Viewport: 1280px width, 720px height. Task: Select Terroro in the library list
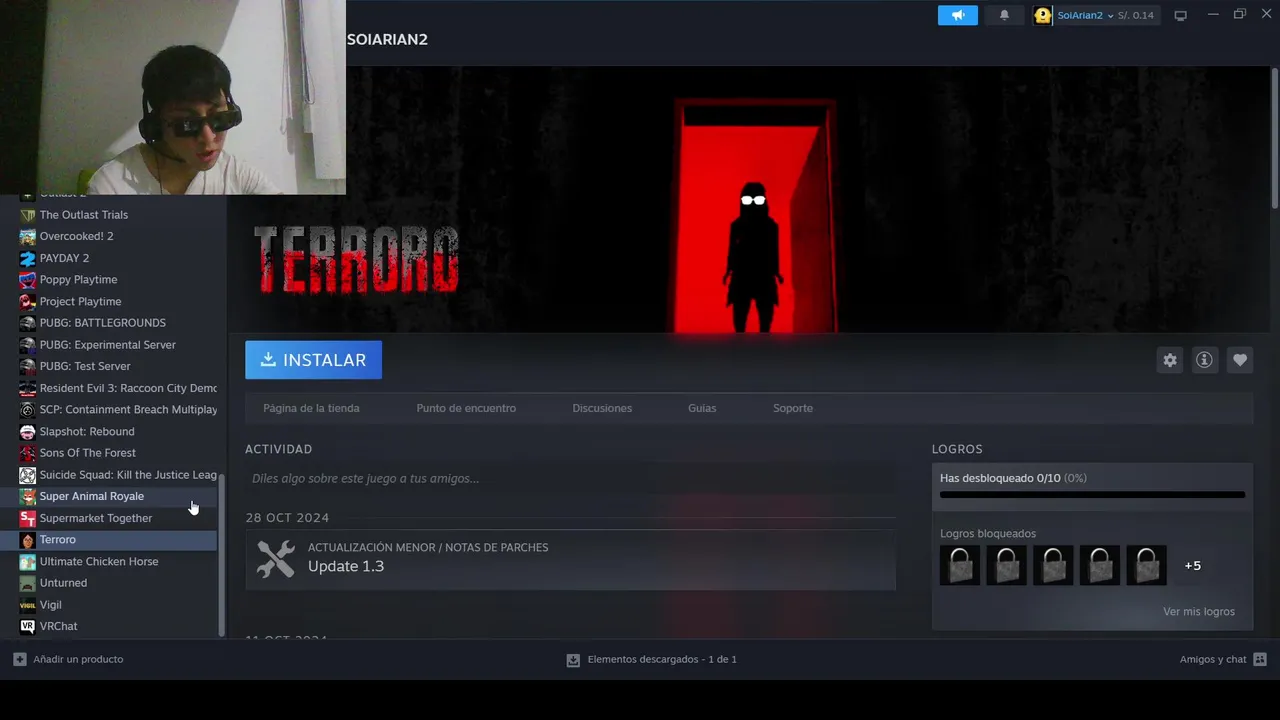tap(118, 540)
